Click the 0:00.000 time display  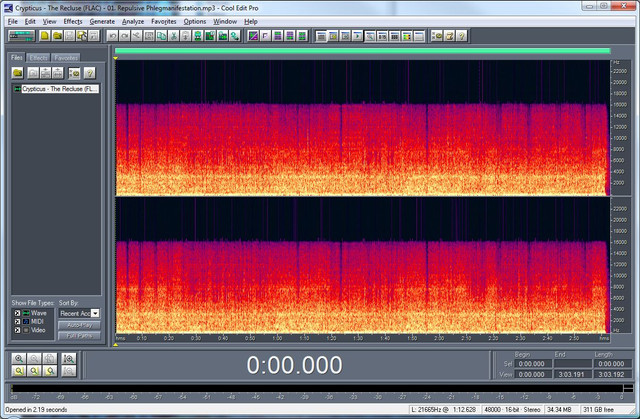pyautogui.click(x=294, y=365)
